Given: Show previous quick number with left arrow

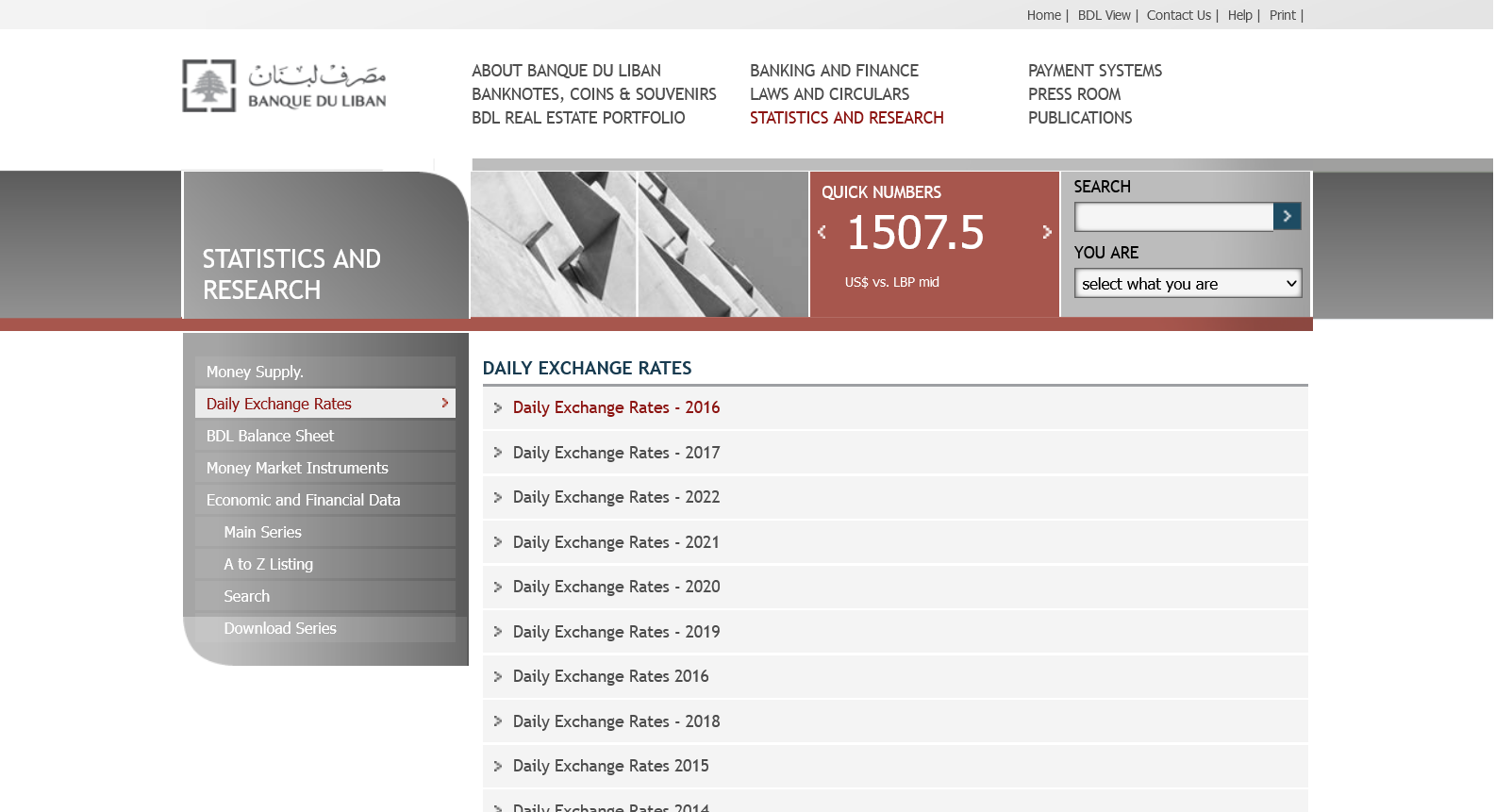Looking at the screenshot, I should tap(822, 232).
